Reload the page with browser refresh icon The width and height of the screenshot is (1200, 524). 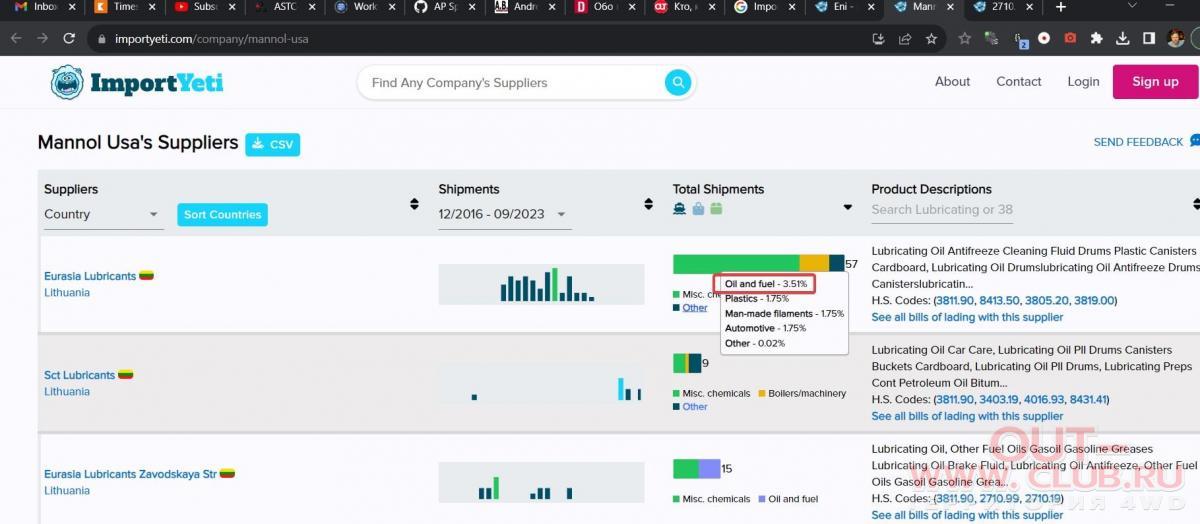pyautogui.click(x=69, y=39)
